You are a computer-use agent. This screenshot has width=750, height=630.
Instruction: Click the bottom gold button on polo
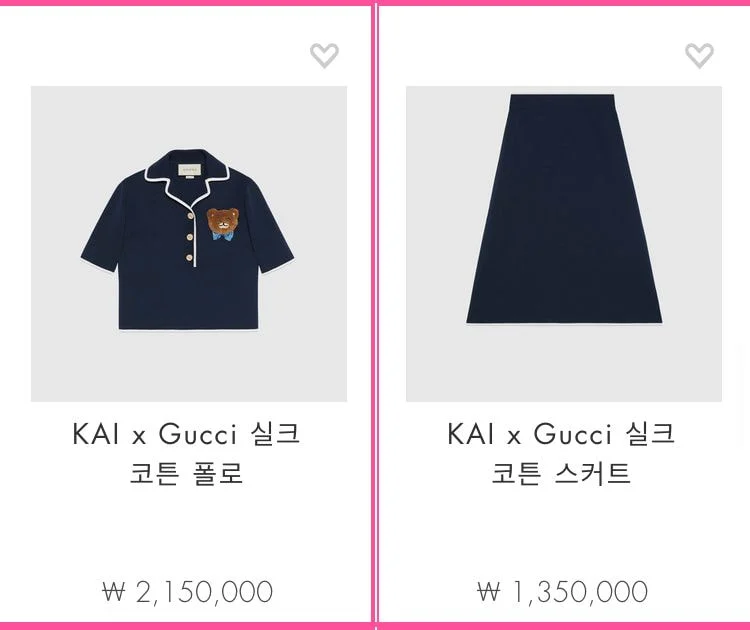(x=190, y=258)
